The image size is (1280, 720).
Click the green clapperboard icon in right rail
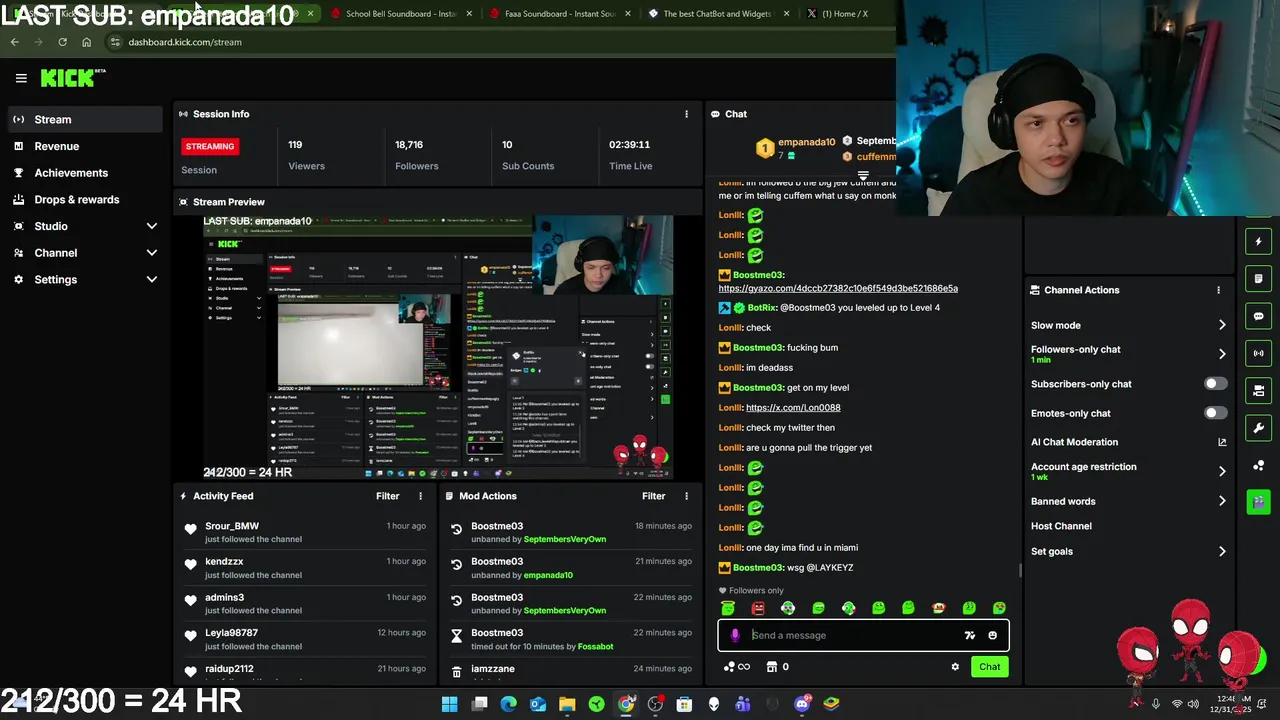tap(1258, 502)
